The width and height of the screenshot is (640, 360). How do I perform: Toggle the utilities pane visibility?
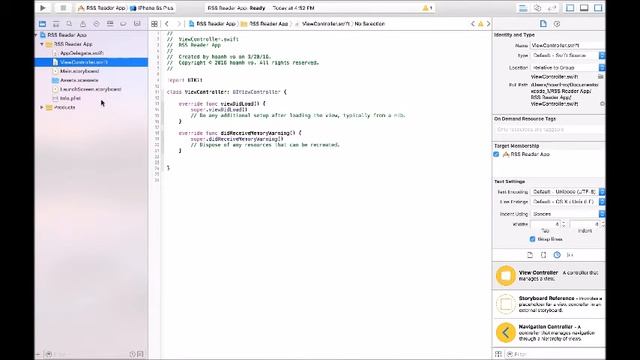pos(598,8)
